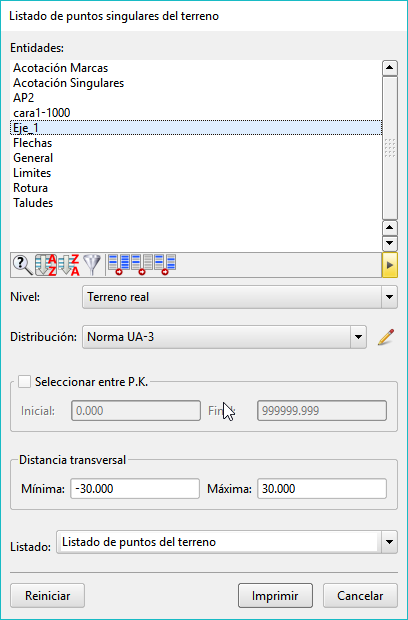The width and height of the screenshot is (408, 620).
Task: Enable the Seleccionar entre P.K. checkbox
Action: pos(25,382)
